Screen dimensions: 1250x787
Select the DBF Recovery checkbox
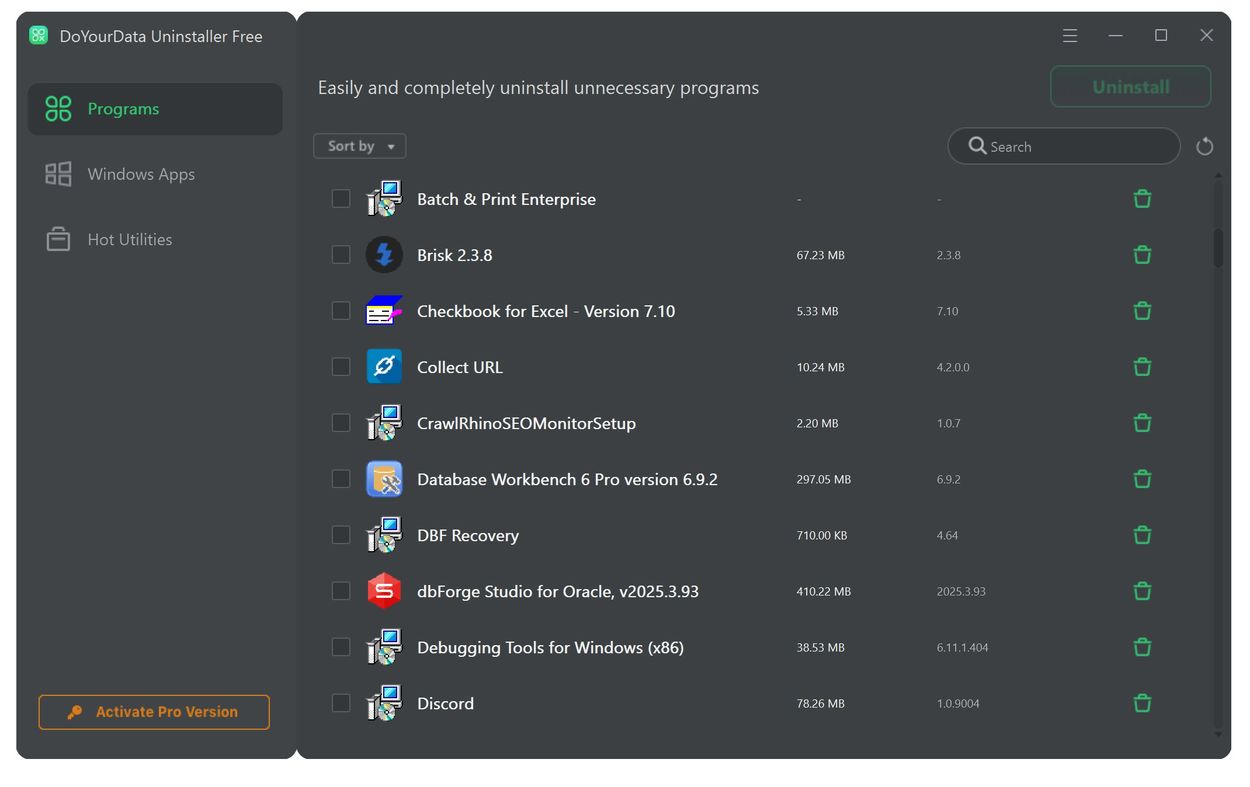point(340,535)
